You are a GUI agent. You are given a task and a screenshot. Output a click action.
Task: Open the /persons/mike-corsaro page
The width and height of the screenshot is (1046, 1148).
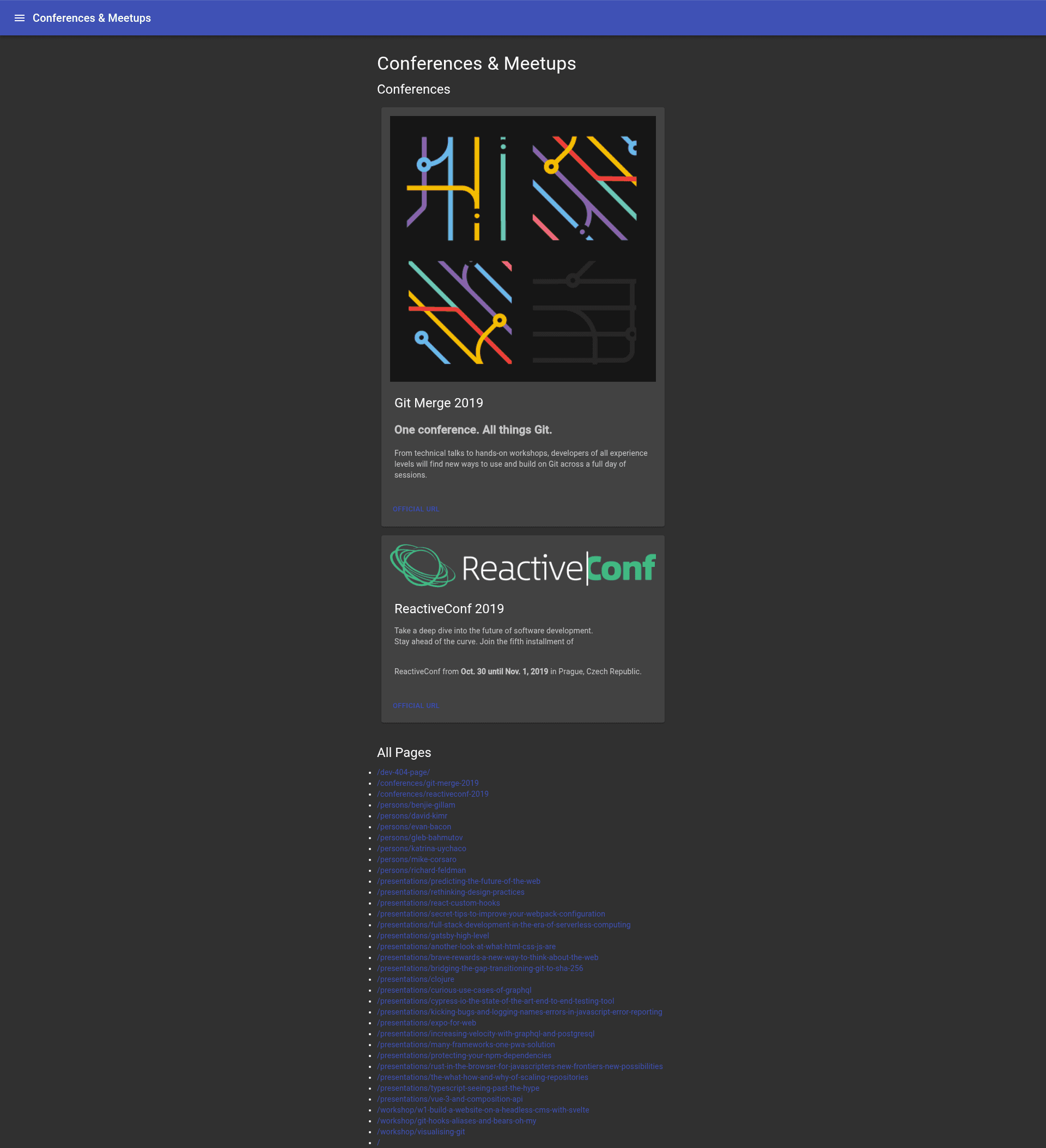click(x=416, y=859)
